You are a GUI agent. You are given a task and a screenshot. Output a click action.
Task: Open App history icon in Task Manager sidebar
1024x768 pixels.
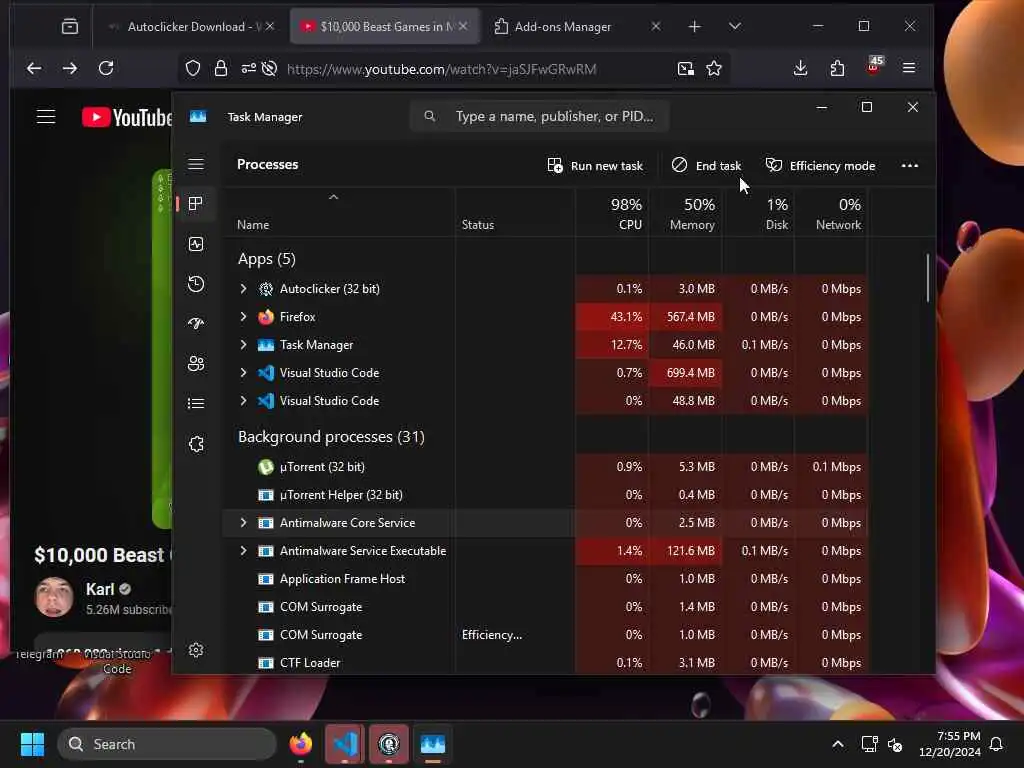[196, 284]
